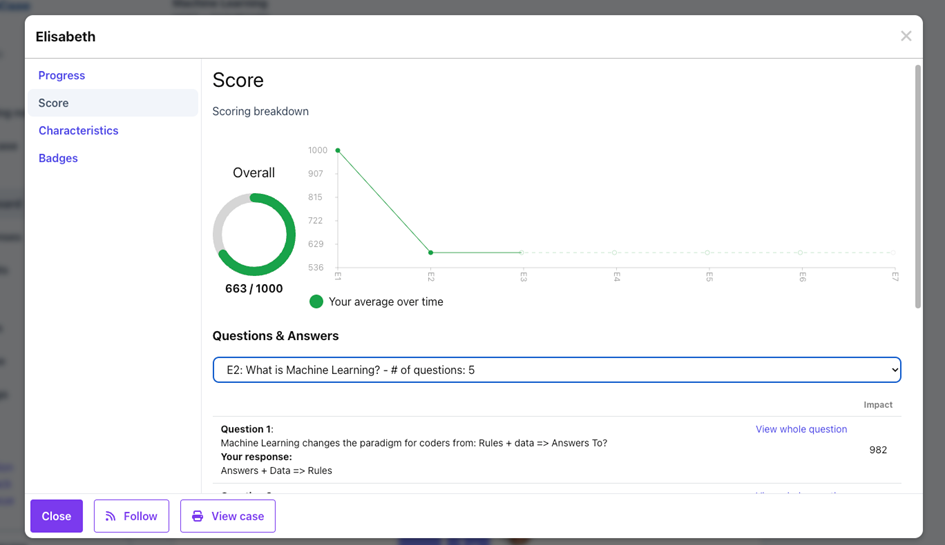Open View whole question link for Question 1
The width and height of the screenshot is (945, 545).
coord(801,429)
